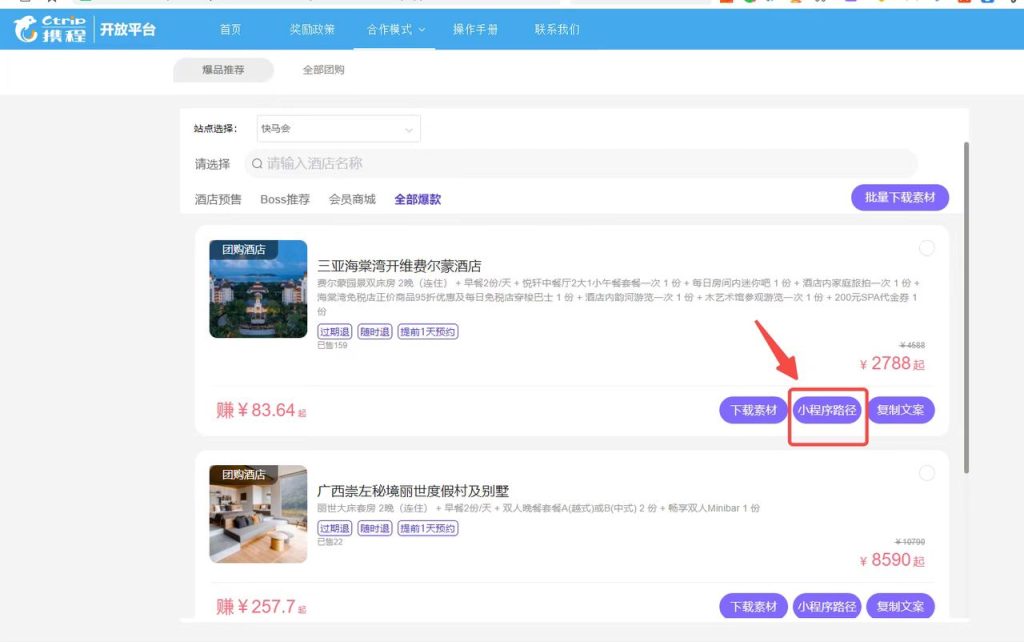Click 复制文案 on the Guangxi resort card

(901, 606)
